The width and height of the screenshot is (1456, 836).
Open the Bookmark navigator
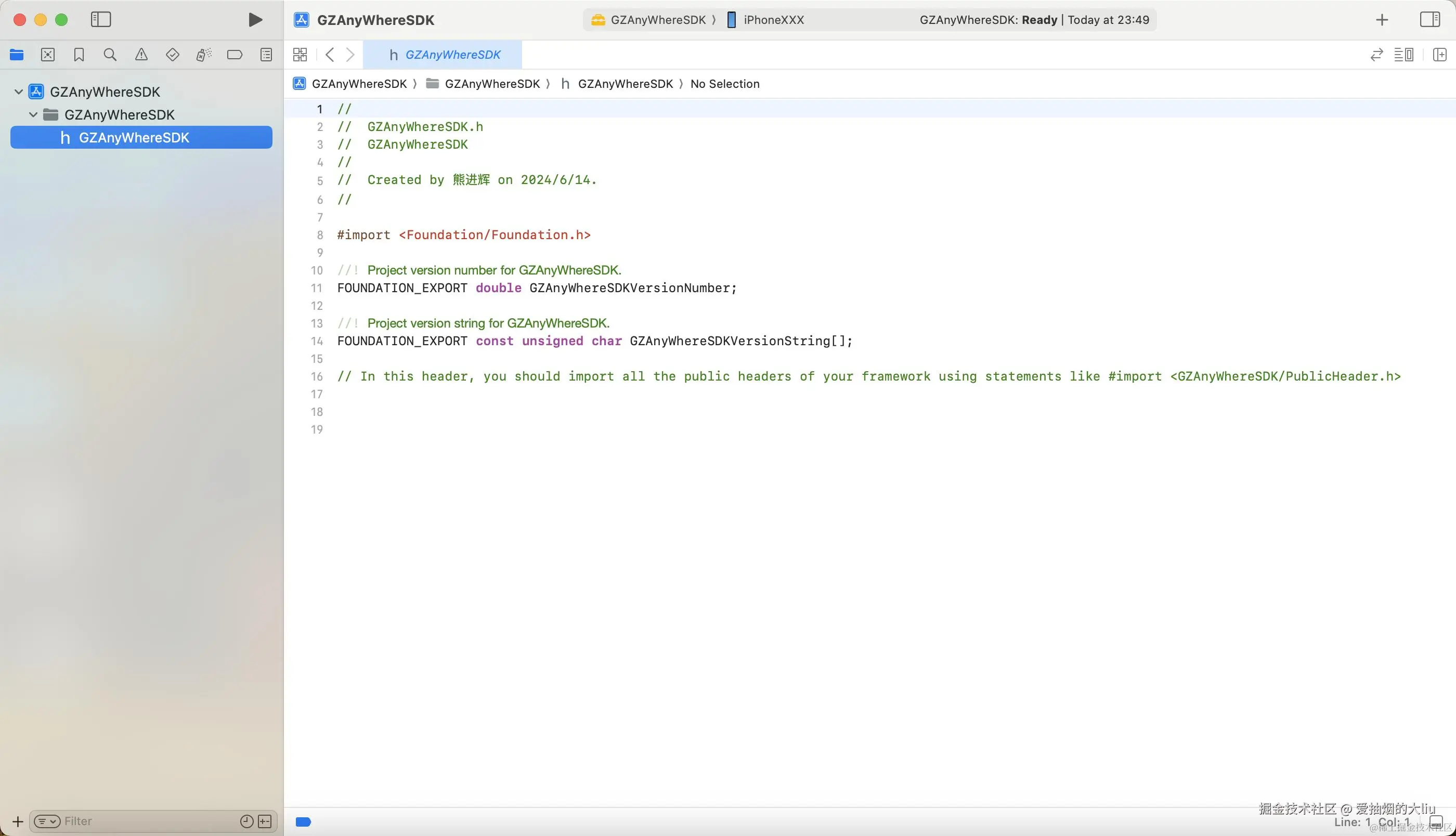click(79, 55)
